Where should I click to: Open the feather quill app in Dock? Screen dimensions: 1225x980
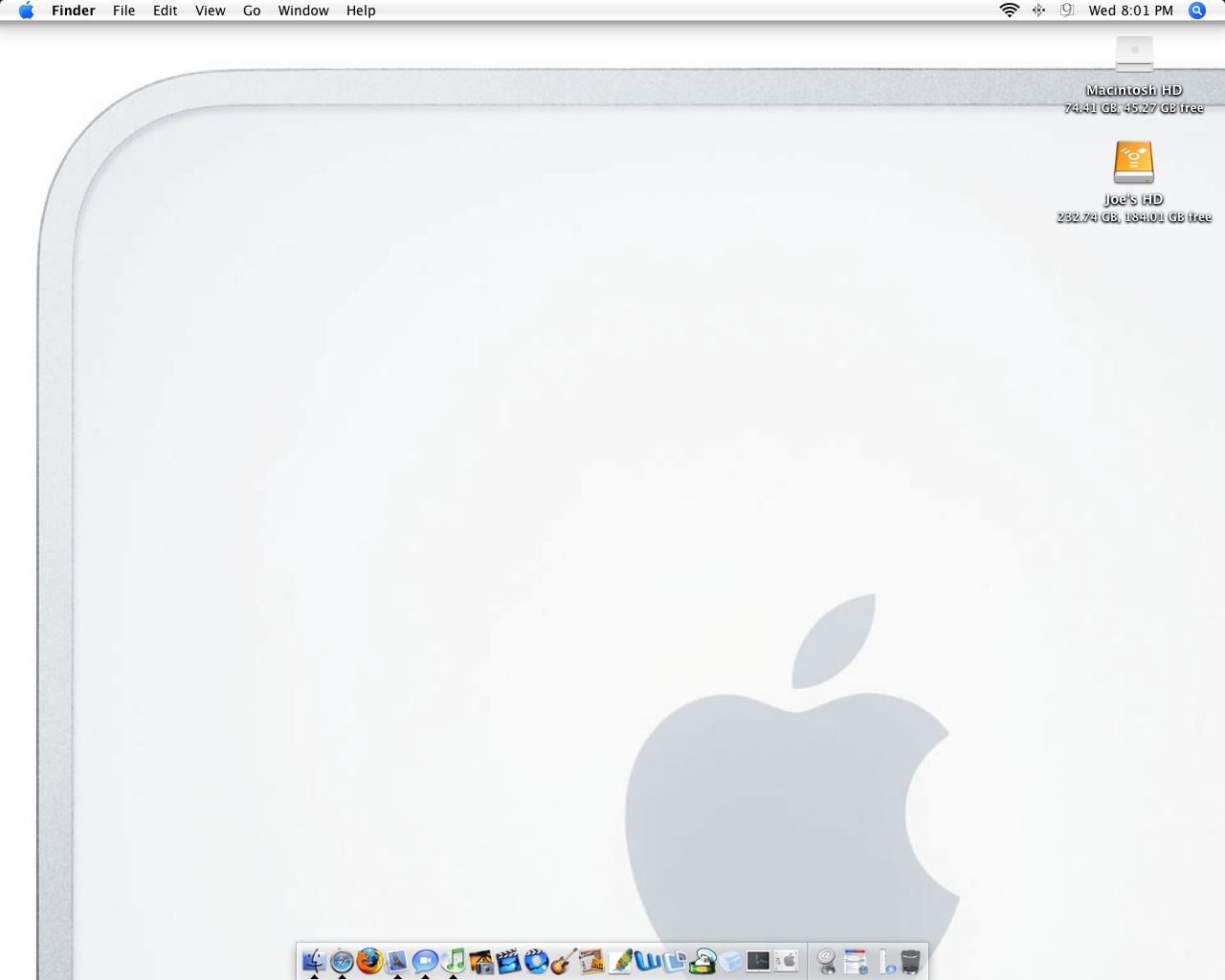pos(620,962)
